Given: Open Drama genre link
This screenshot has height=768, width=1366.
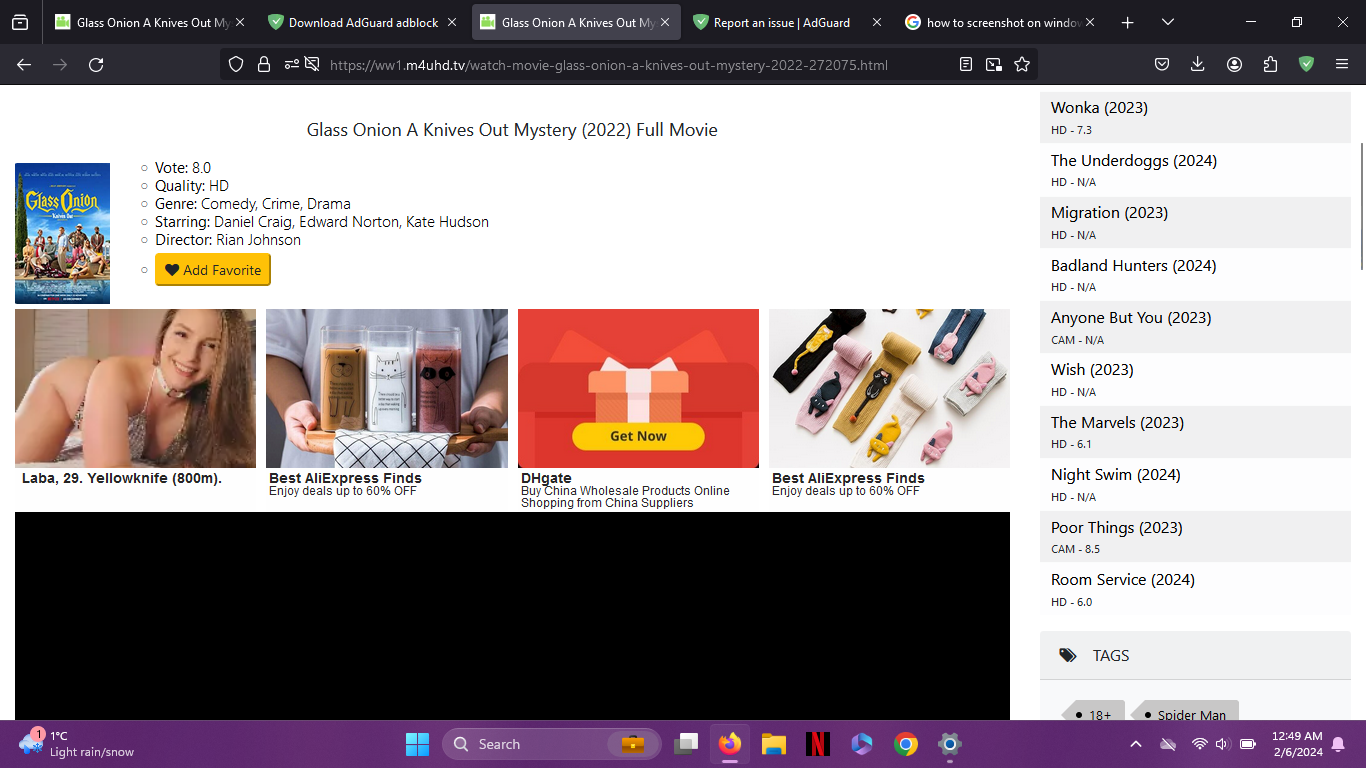Looking at the screenshot, I should (329, 204).
